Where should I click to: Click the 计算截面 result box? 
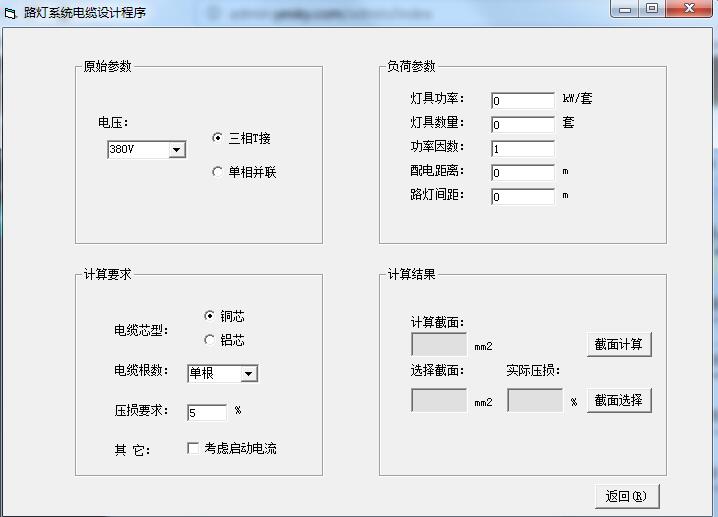point(439,344)
